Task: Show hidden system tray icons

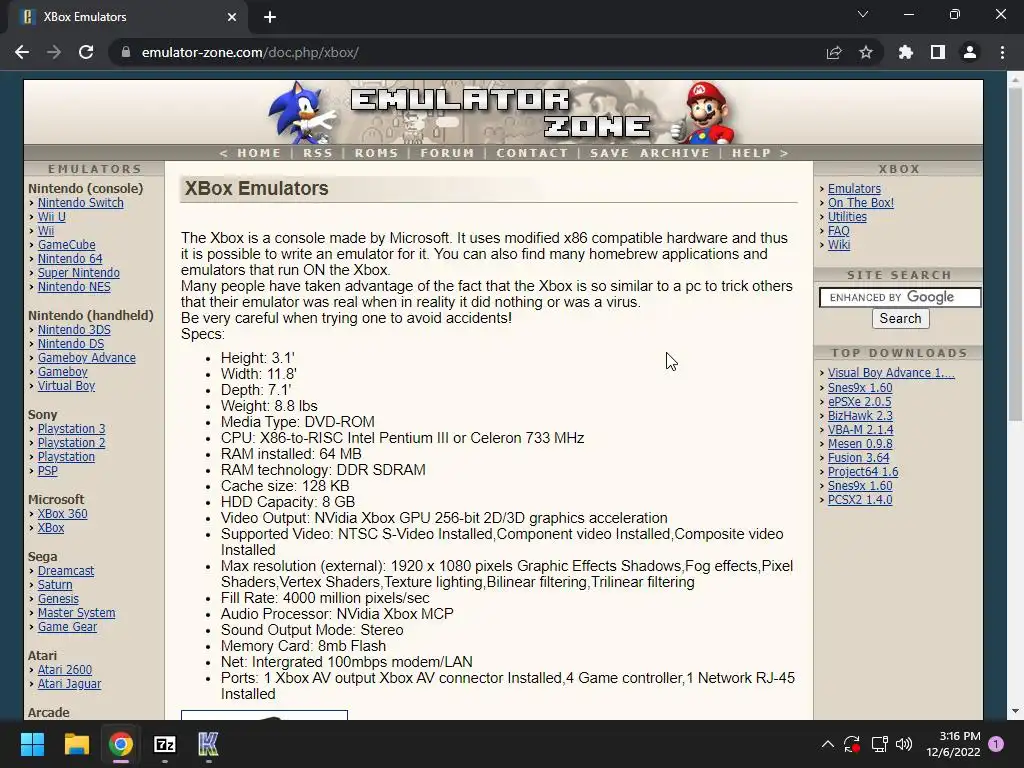Action: [x=827, y=744]
